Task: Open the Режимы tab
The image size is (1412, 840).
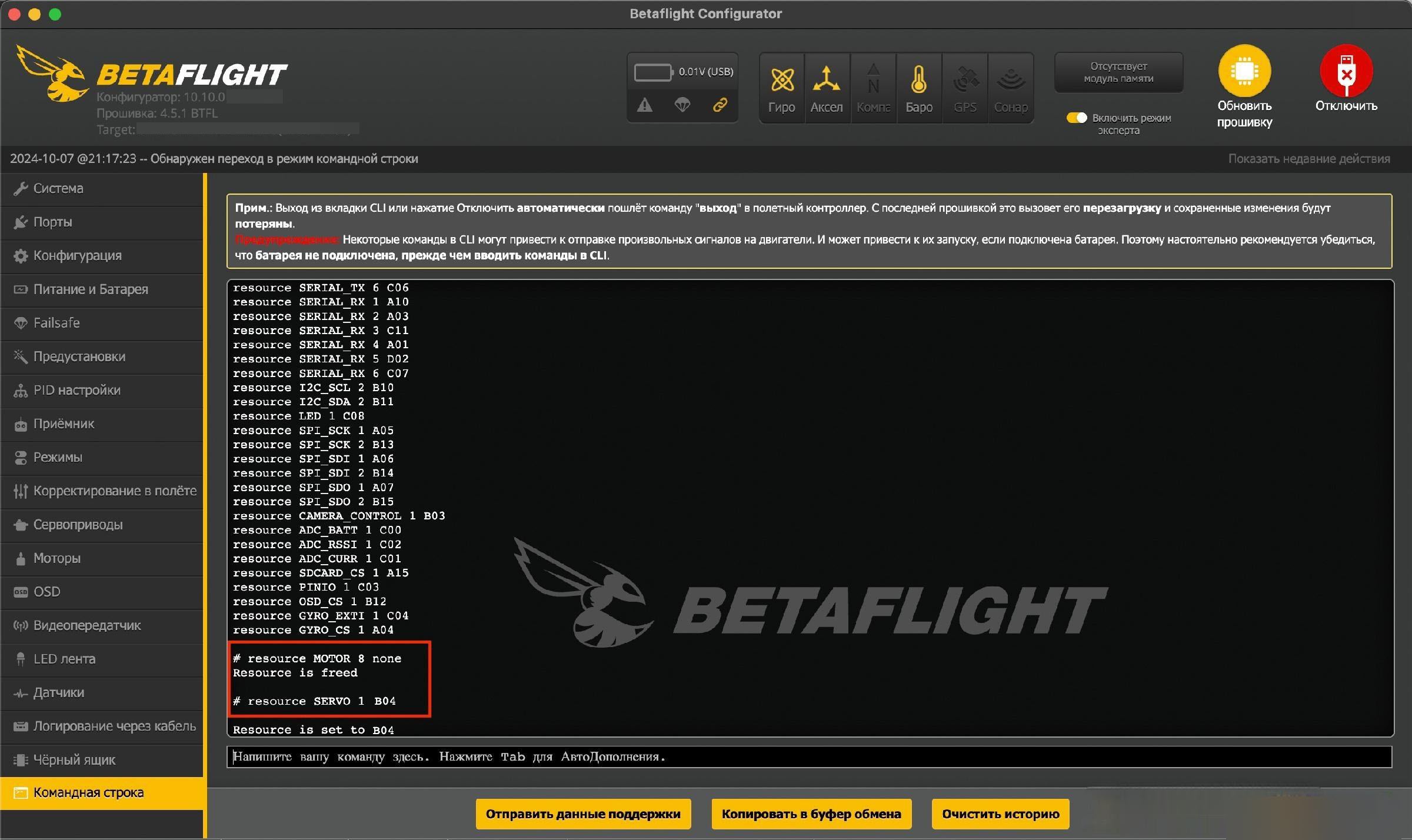Action: point(102,457)
